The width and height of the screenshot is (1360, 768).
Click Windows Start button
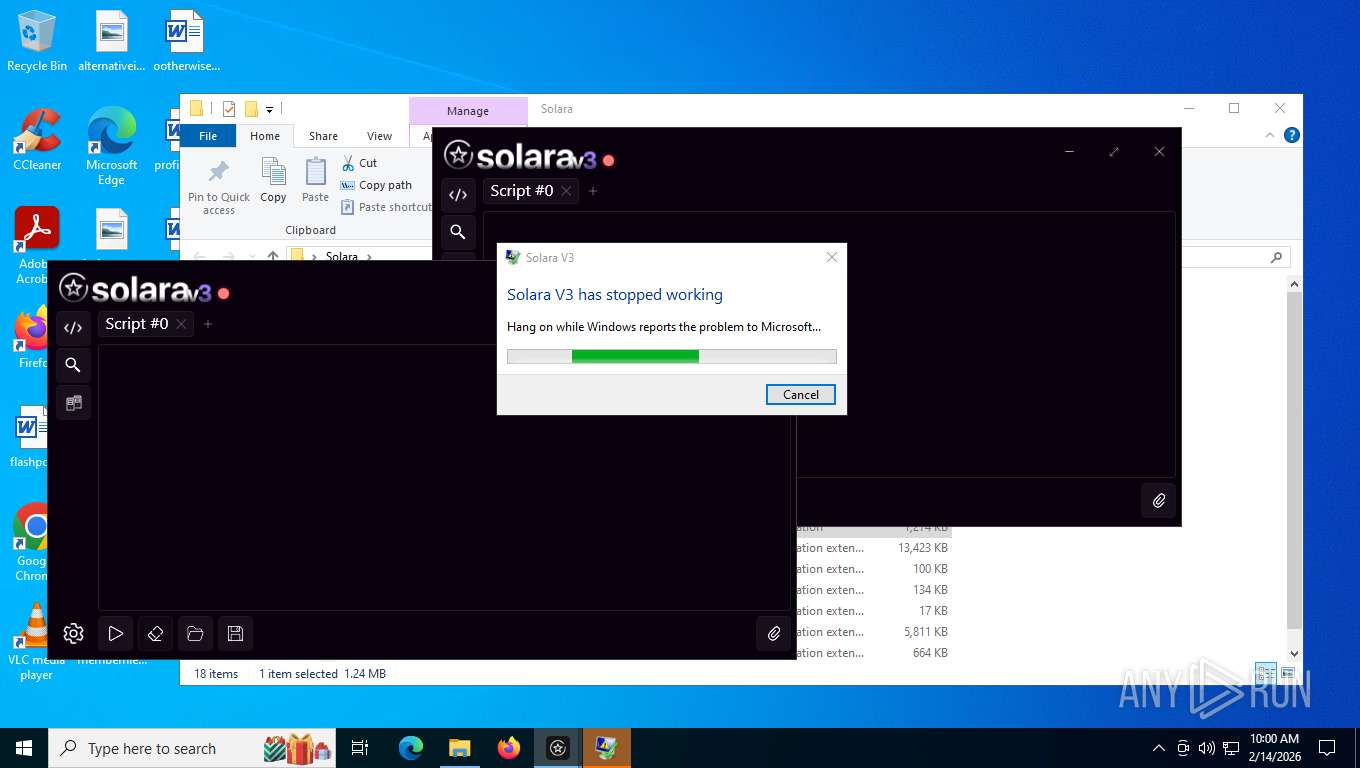[x=24, y=747]
